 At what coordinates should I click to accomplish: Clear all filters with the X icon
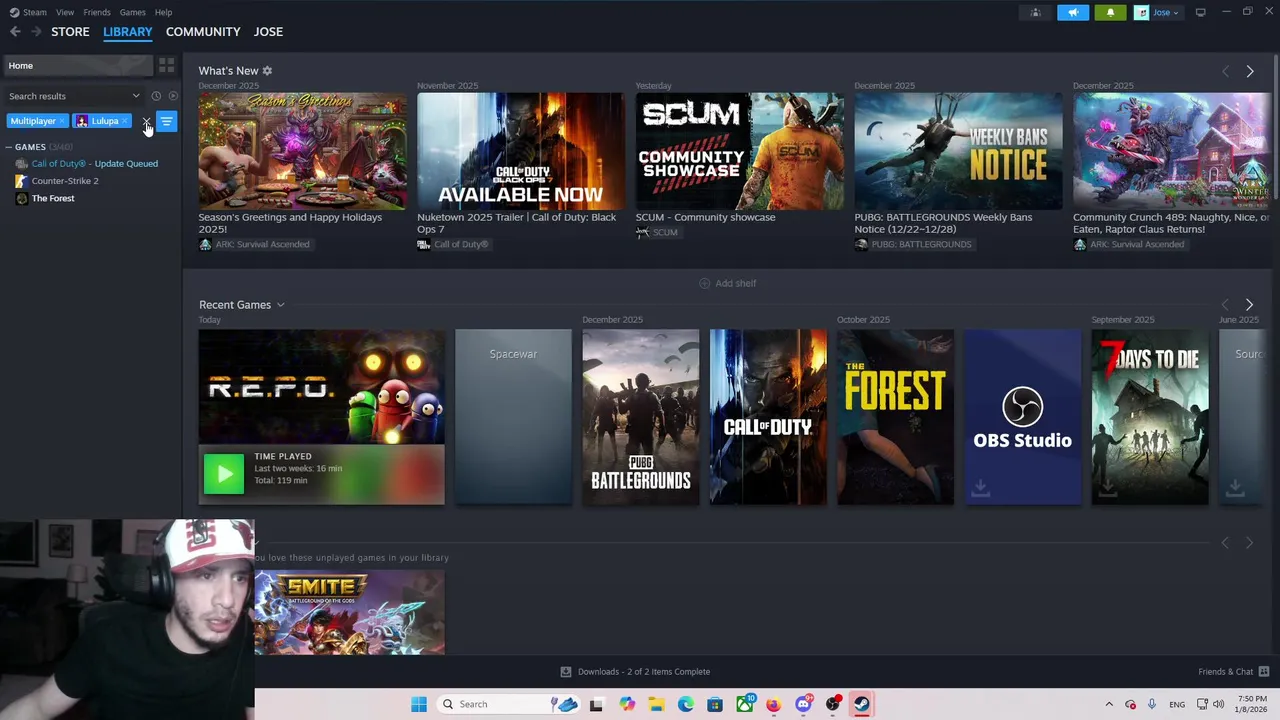click(146, 121)
